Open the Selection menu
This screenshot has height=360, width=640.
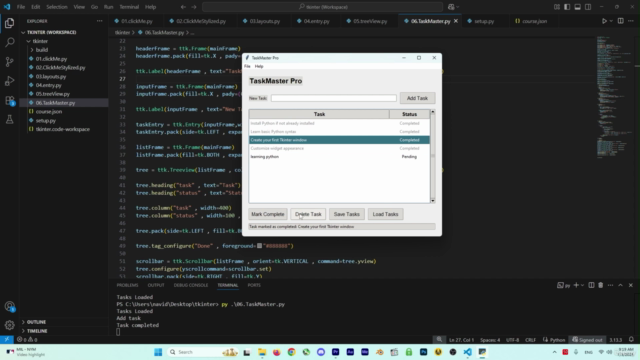pyautogui.click(x=57, y=7)
